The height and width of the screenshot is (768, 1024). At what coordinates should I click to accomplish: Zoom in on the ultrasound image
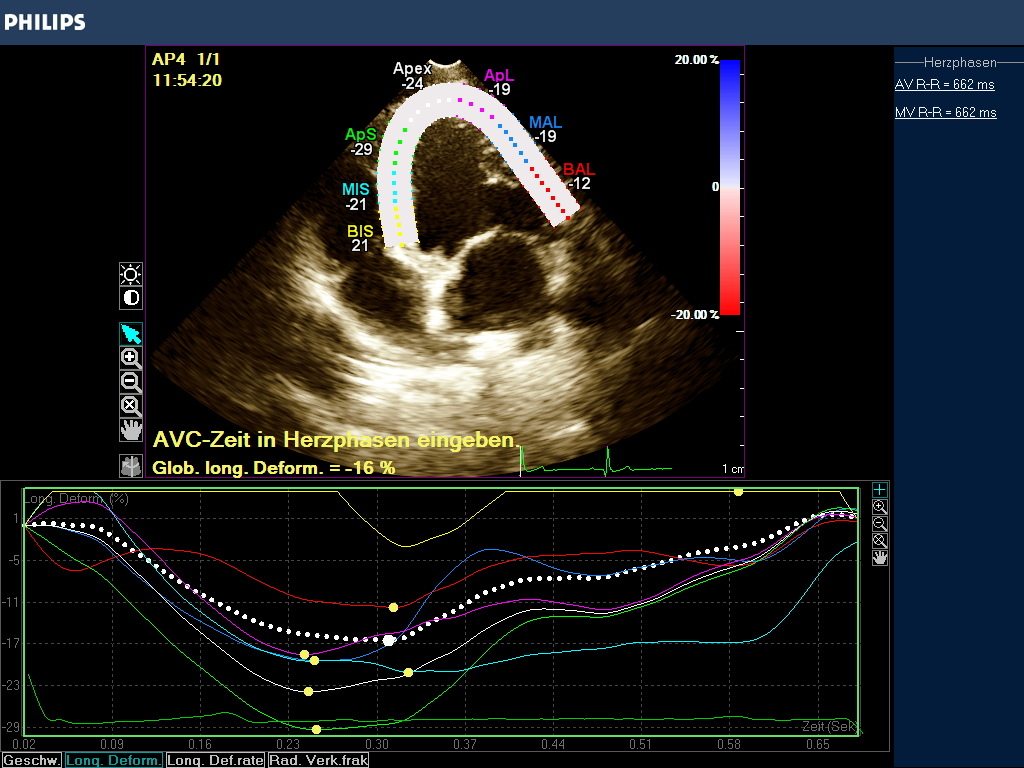point(131,358)
